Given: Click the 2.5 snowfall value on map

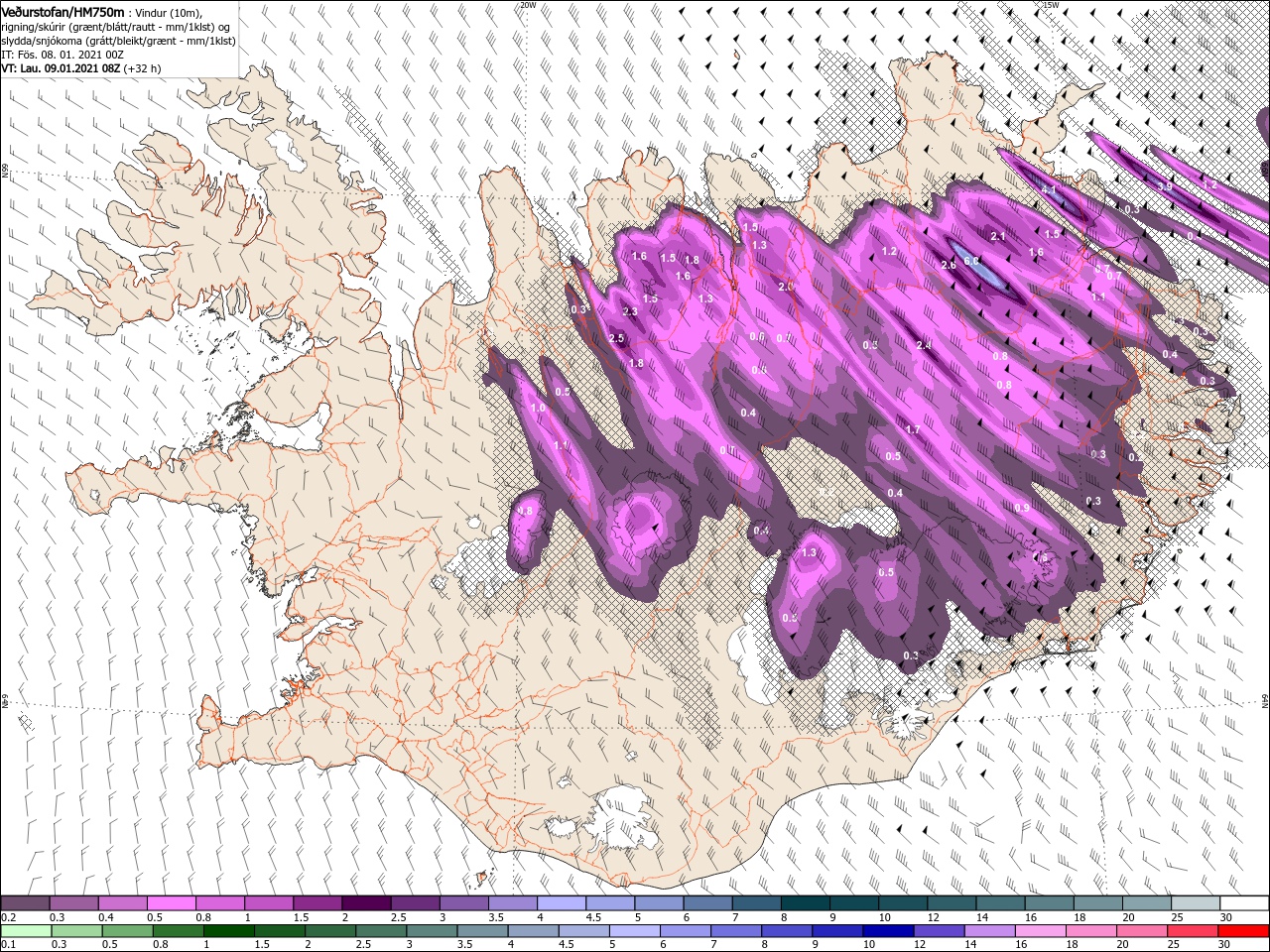Looking at the screenshot, I should 616,339.
